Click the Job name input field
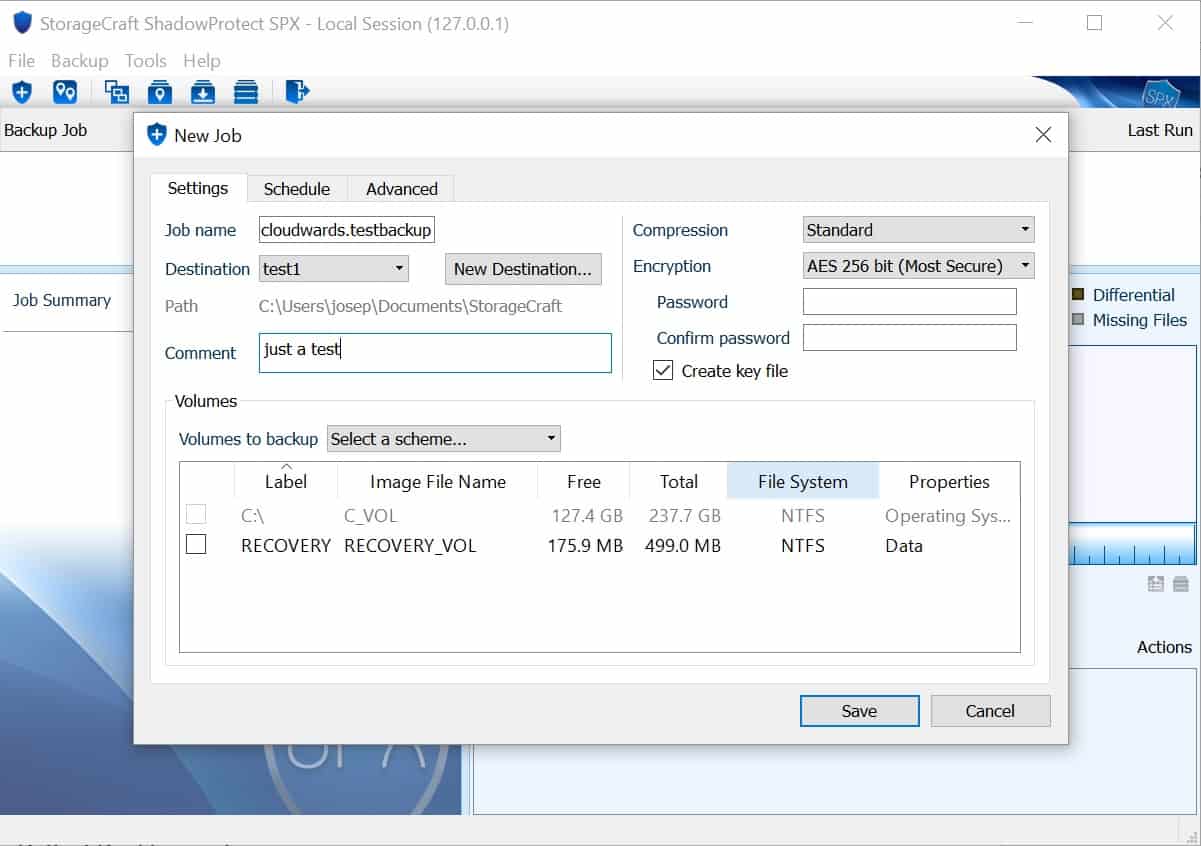Viewport: 1201px width, 846px height. 347,230
